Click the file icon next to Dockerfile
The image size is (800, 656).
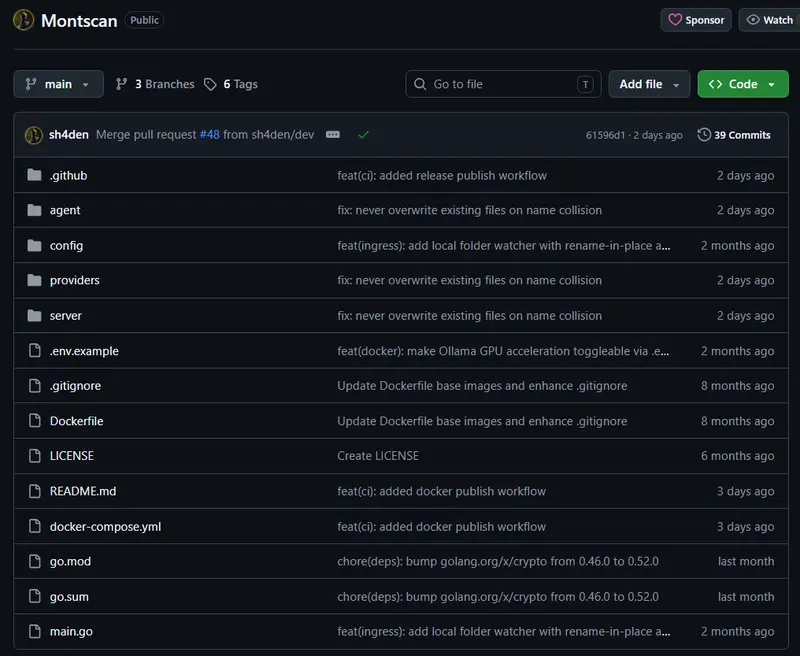pyautogui.click(x=35, y=421)
